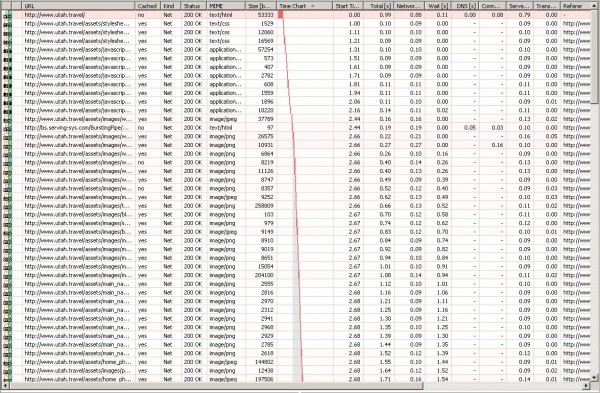Select the http://bs.serving-sys.com/BurstingPipe URL cell
Screen dimensions: 600x393
pos(78,128)
